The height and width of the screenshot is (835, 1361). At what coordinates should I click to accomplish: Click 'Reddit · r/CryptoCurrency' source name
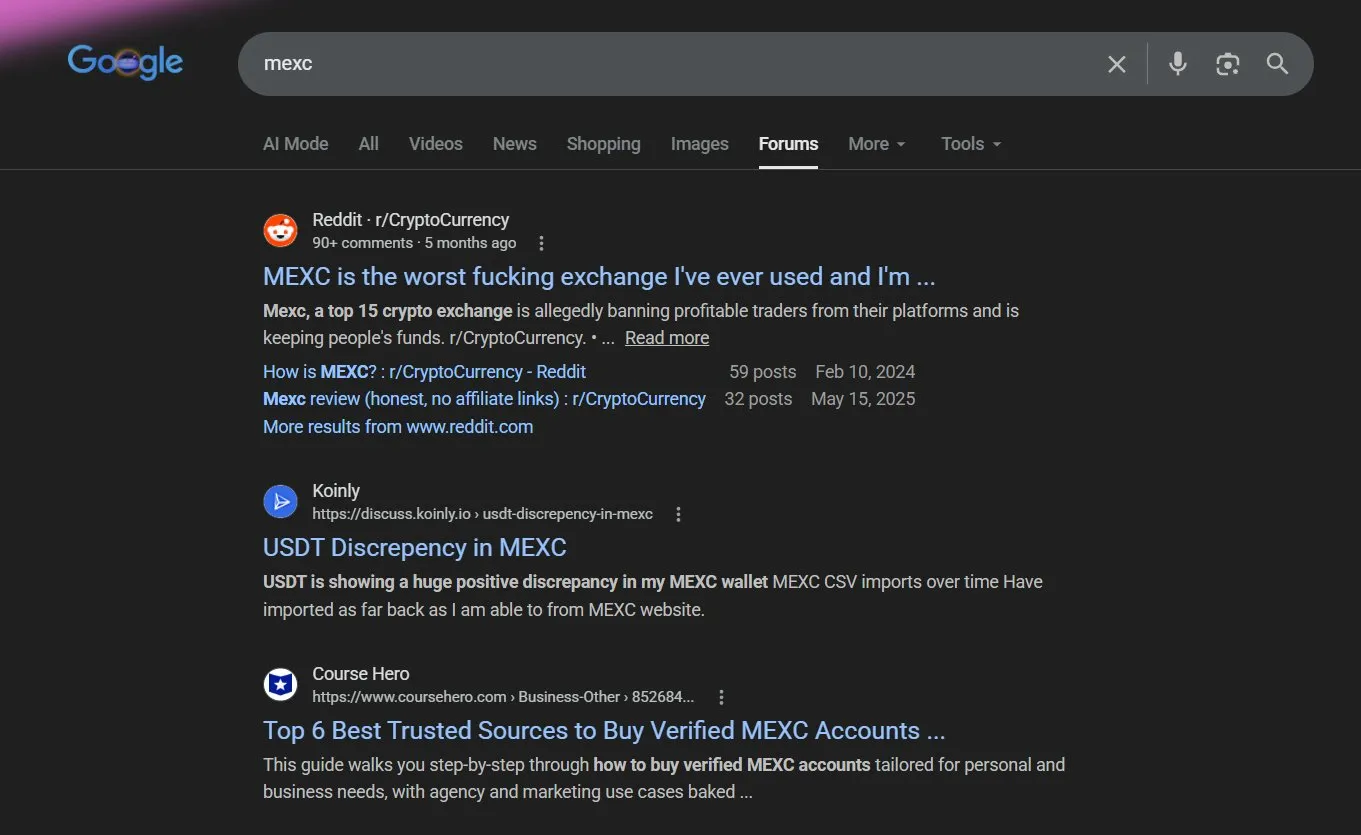coord(411,220)
